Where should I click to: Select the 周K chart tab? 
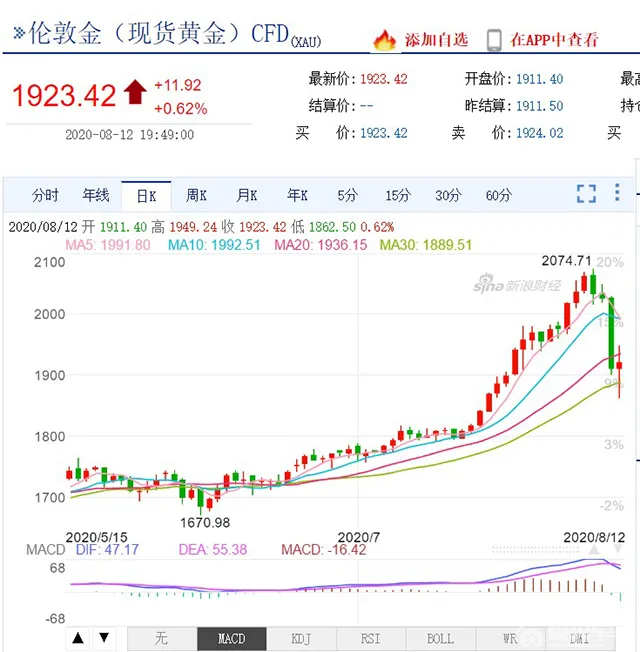[x=196, y=195]
